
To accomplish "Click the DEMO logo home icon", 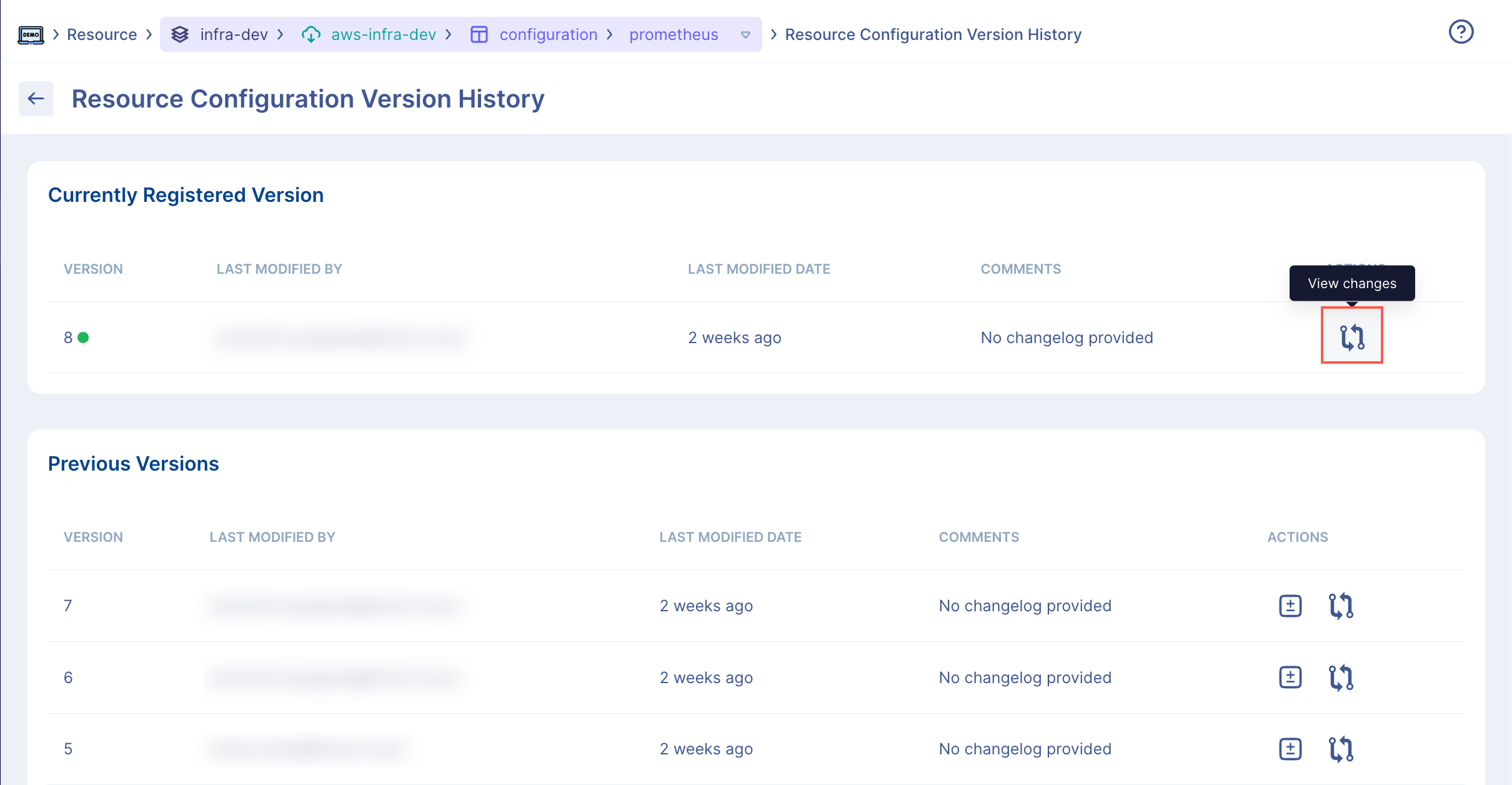I will [x=31, y=35].
